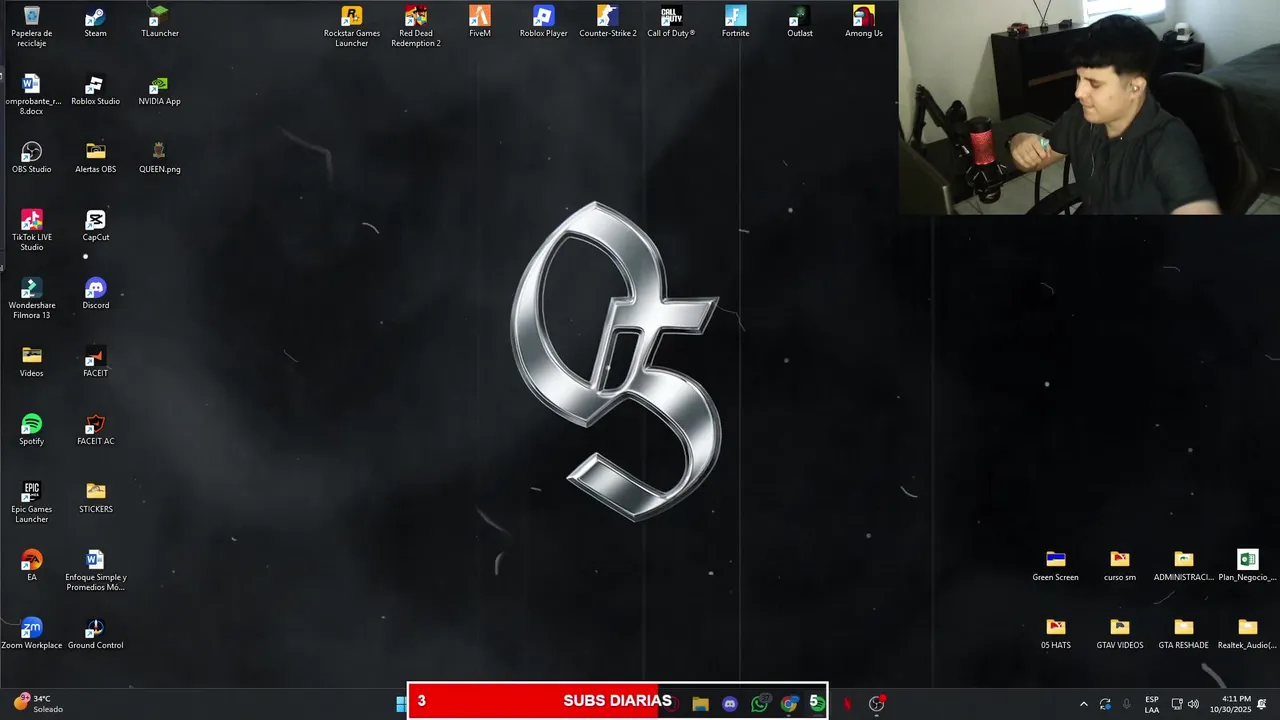The width and height of the screenshot is (1280, 720).
Task: Launch Outlast from the desktop
Action: point(800,22)
